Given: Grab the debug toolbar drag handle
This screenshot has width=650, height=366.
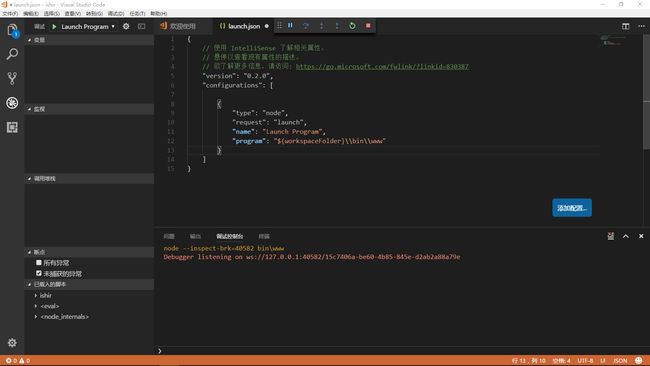Looking at the screenshot, I should click(x=279, y=25).
